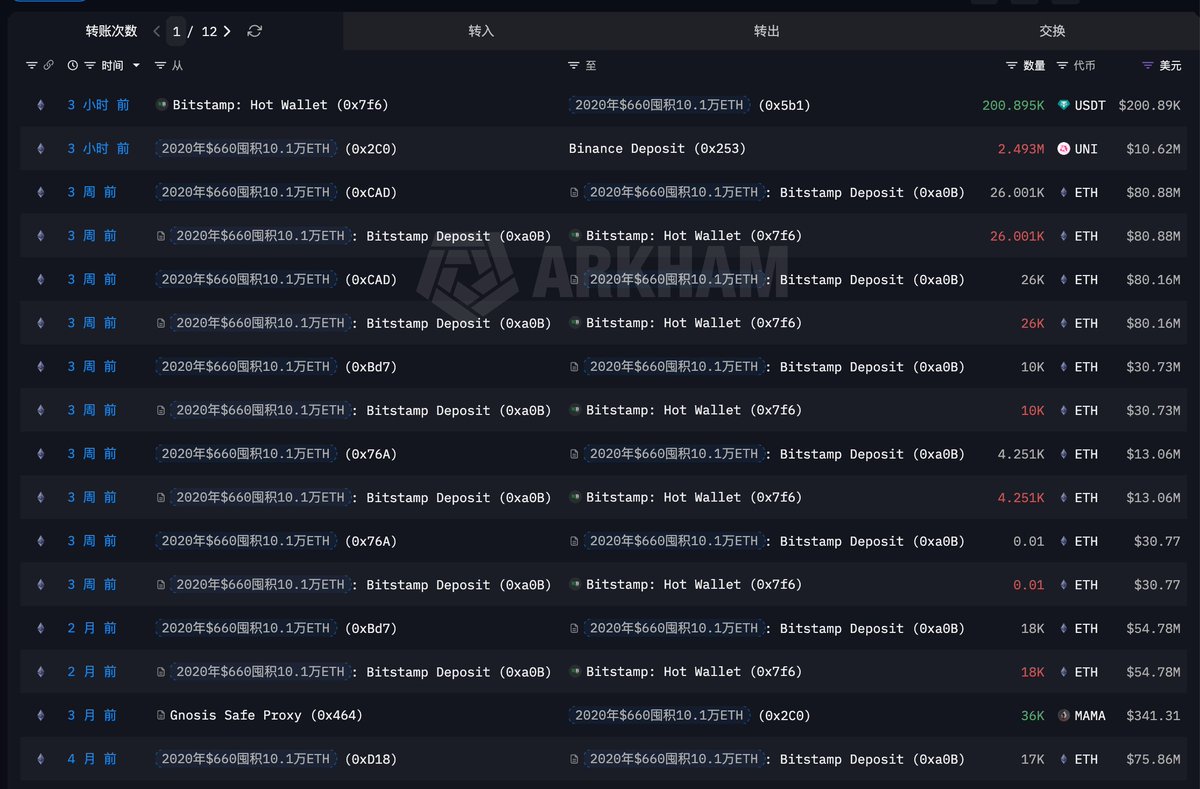Open the purple filter icon next to 美元

(1148, 65)
